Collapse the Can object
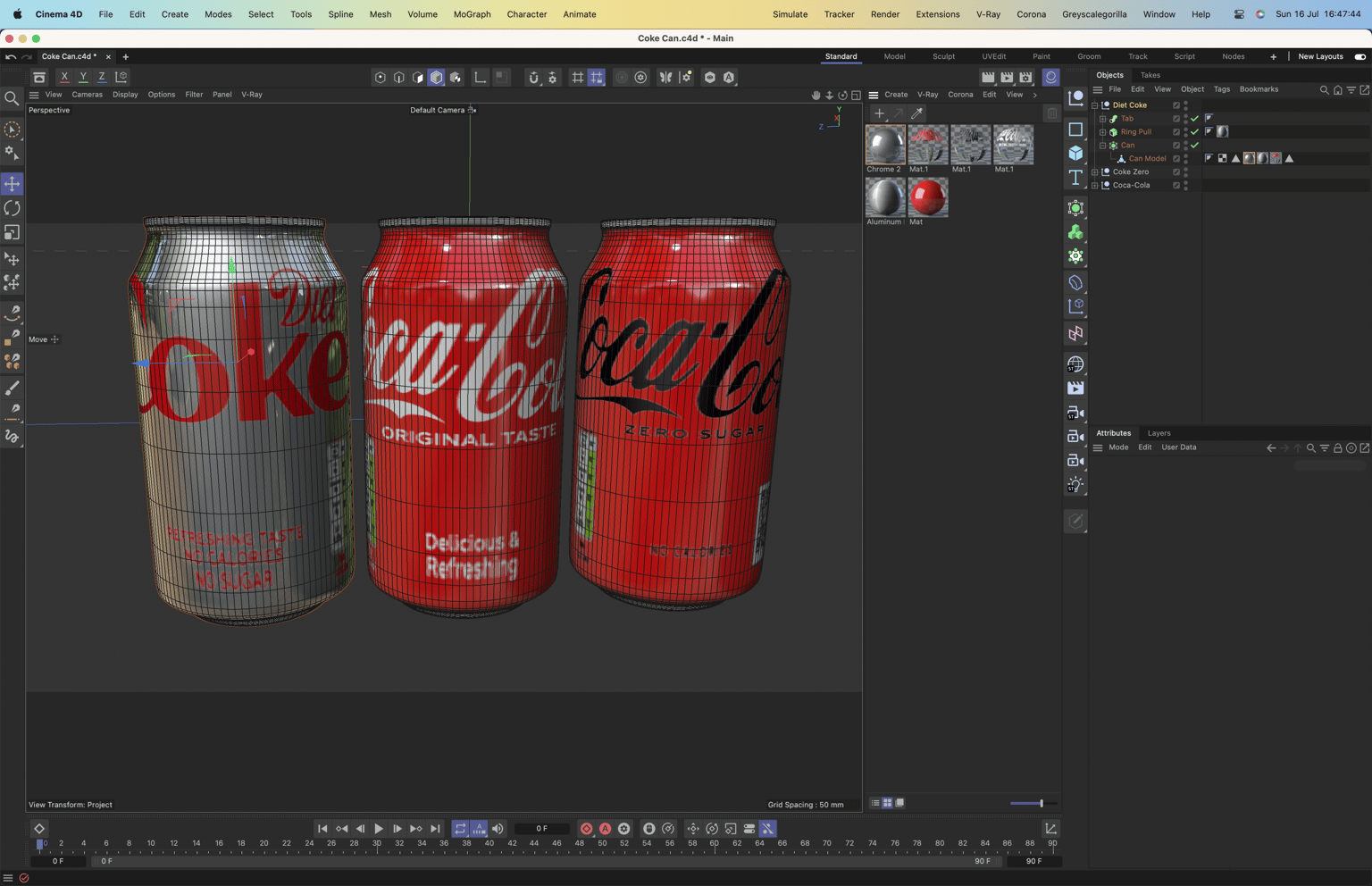This screenshot has width=1372, height=886. (1102, 146)
